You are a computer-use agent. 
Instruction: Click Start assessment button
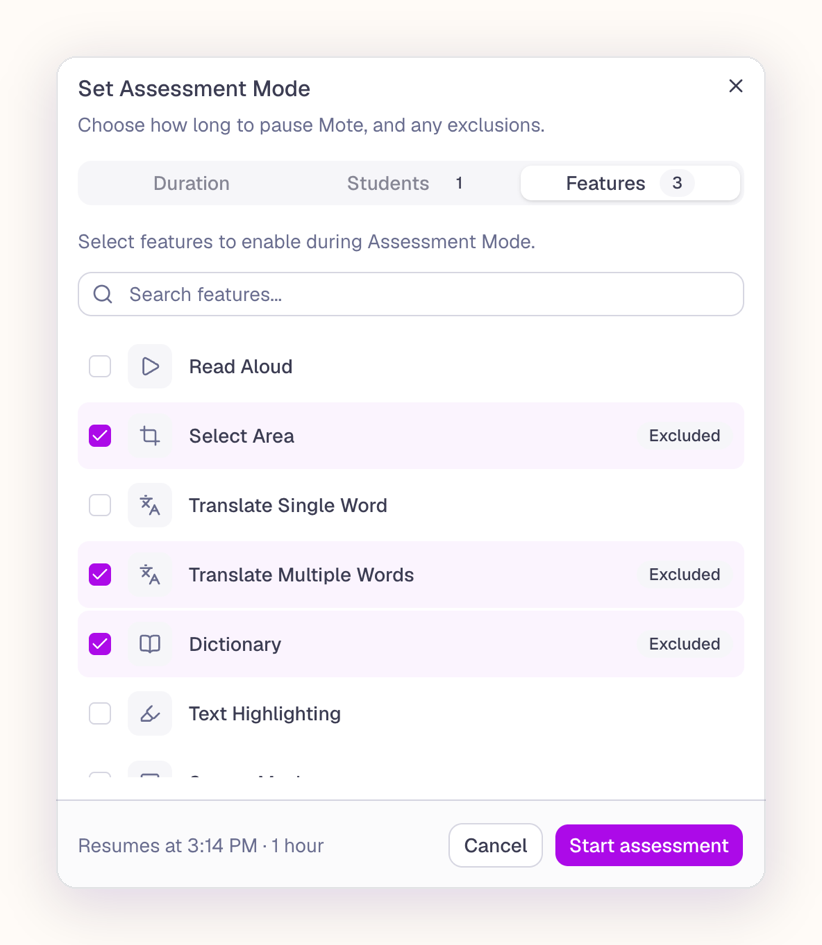pyautogui.click(x=649, y=846)
